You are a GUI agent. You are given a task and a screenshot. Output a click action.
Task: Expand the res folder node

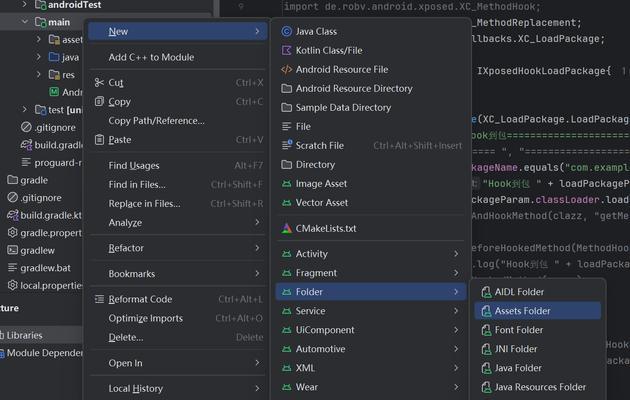pos(39,74)
